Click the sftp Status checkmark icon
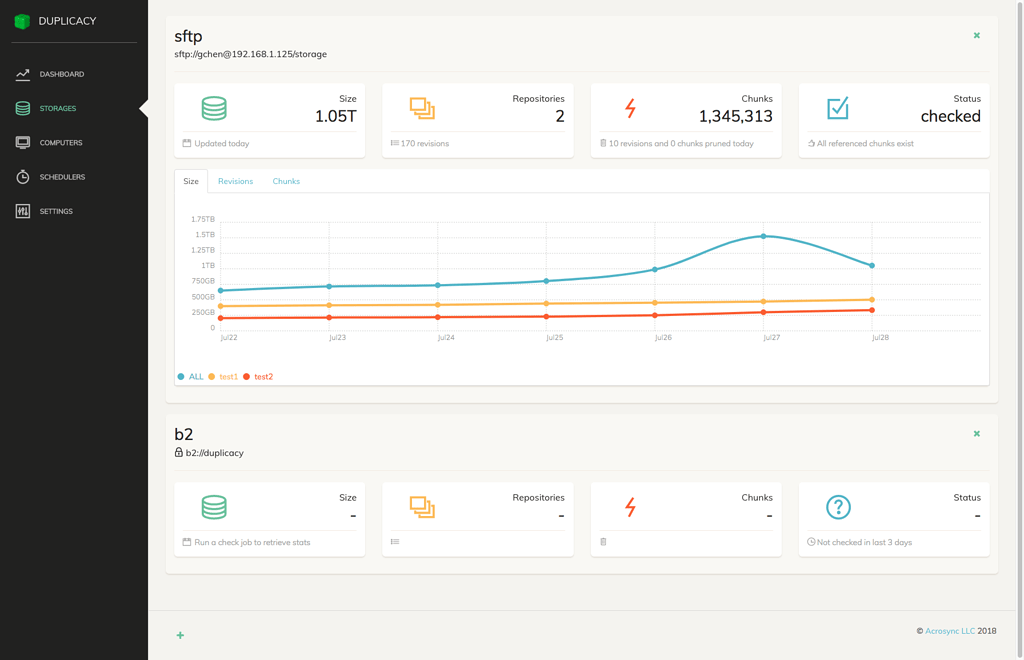 pyautogui.click(x=838, y=108)
